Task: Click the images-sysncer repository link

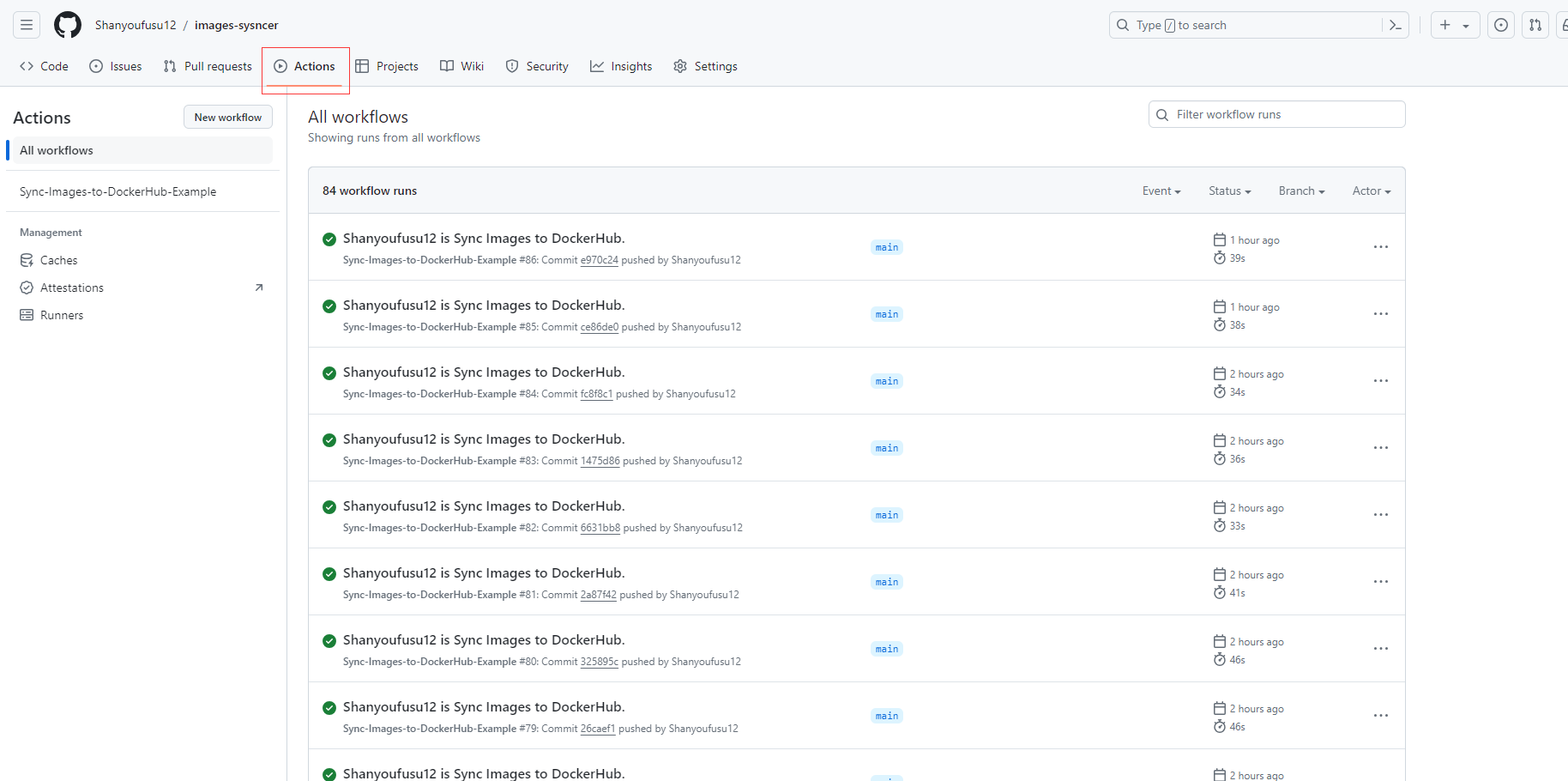Action: coord(237,25)
